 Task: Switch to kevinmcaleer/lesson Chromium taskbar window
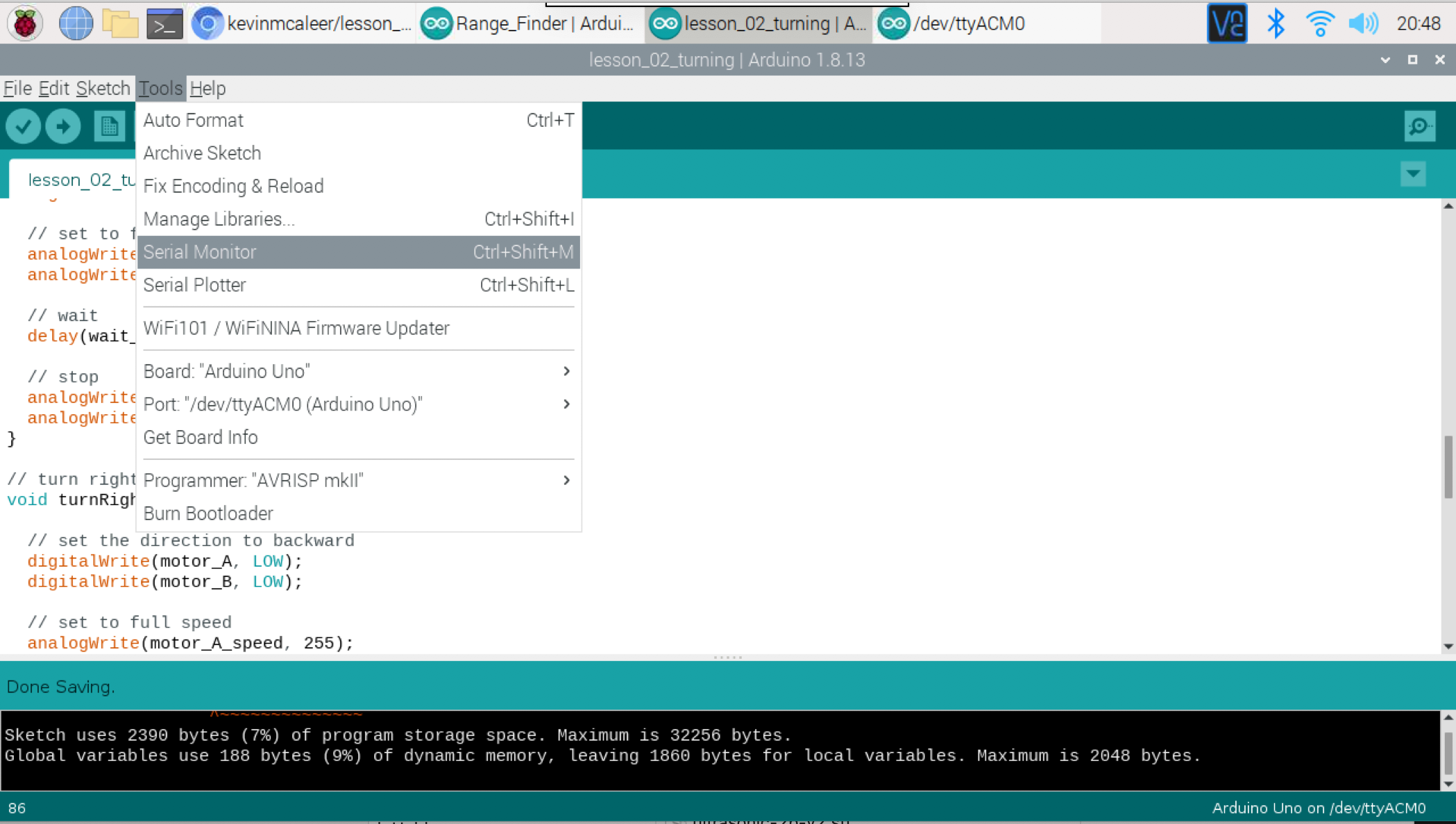[x=303, y=24]
